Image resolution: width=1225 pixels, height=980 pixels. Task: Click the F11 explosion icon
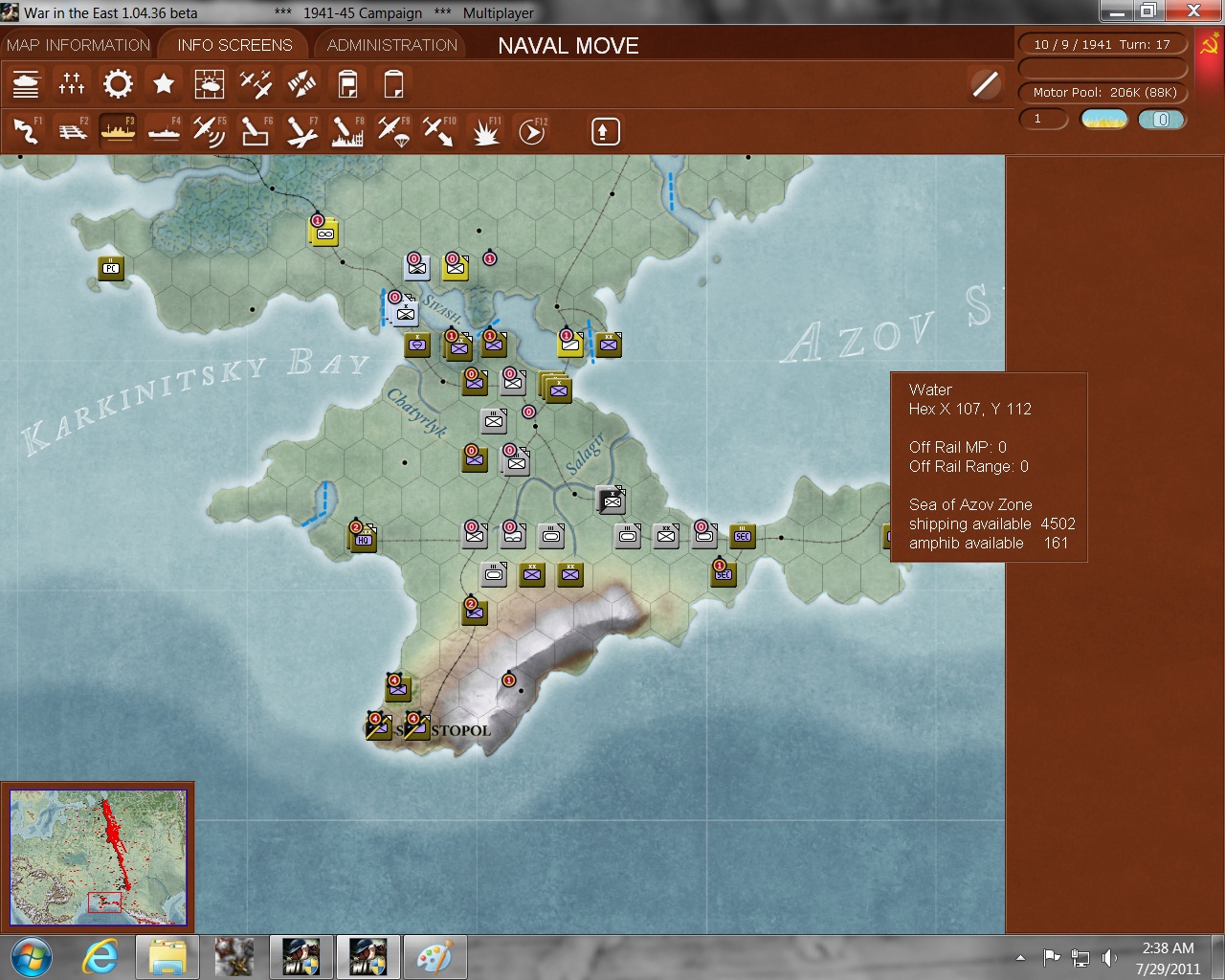tap(485, 131)
